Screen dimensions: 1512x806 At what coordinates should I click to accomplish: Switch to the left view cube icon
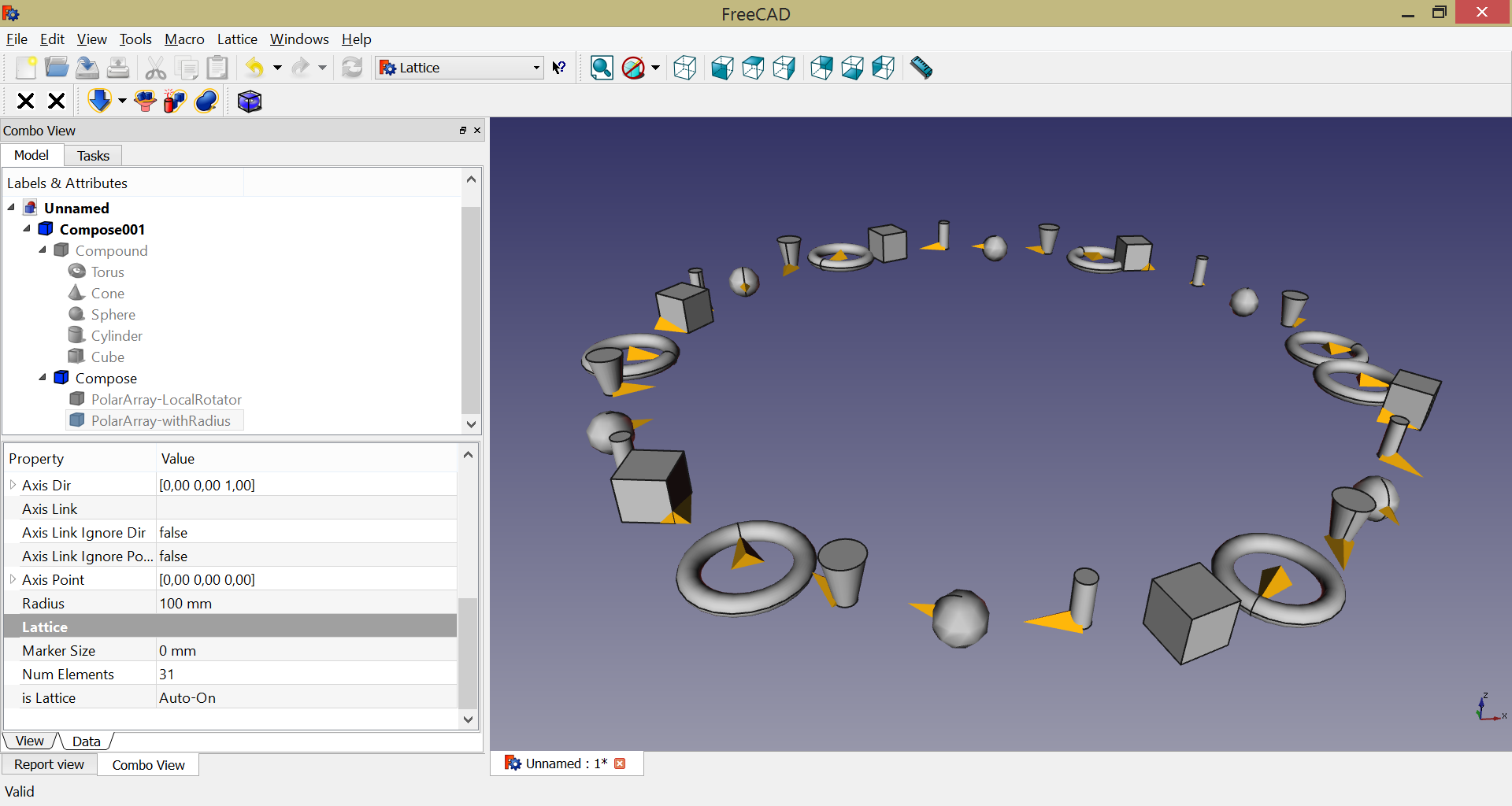pos(883,68)
